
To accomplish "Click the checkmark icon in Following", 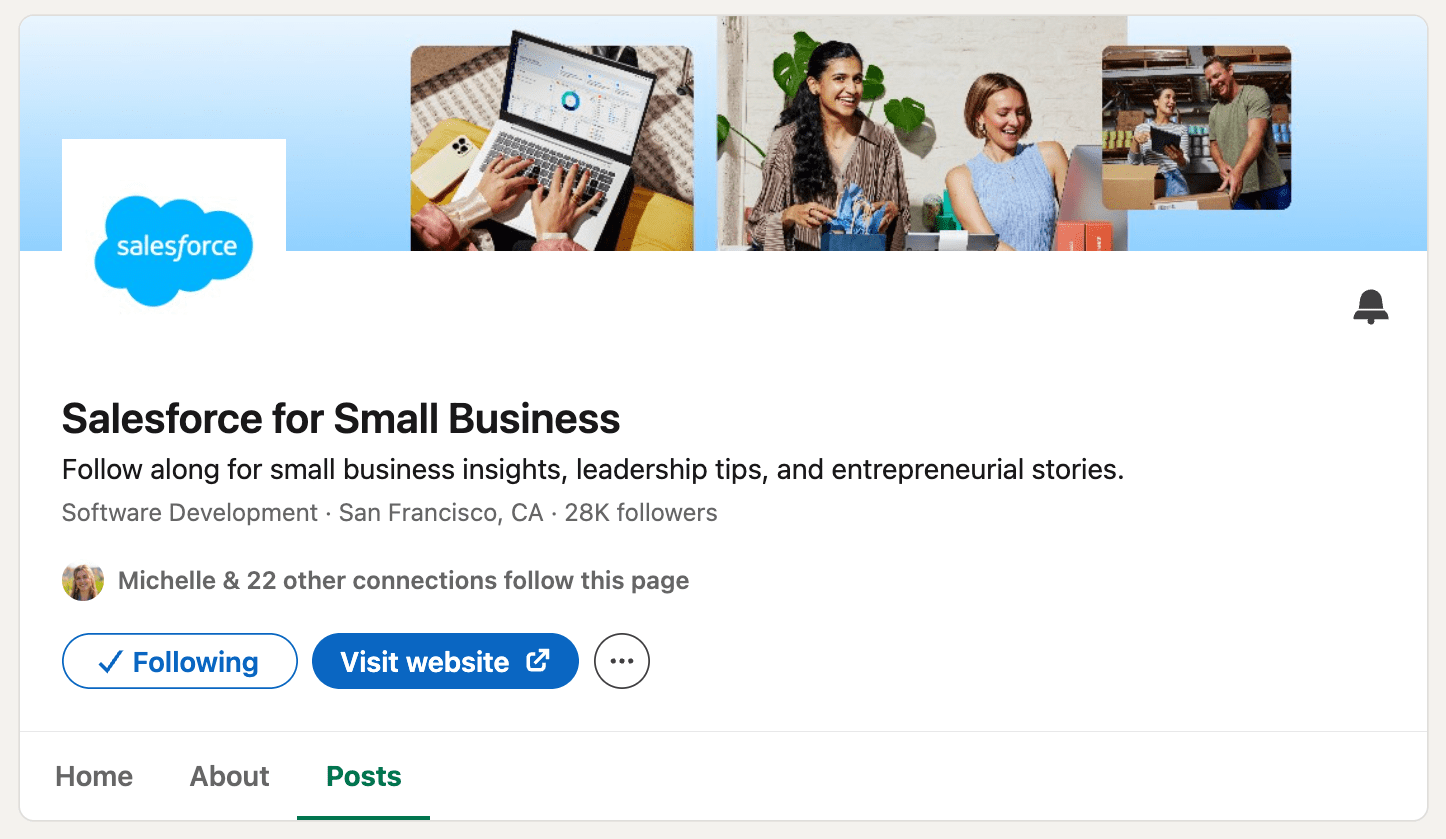I will coord(111,662).
